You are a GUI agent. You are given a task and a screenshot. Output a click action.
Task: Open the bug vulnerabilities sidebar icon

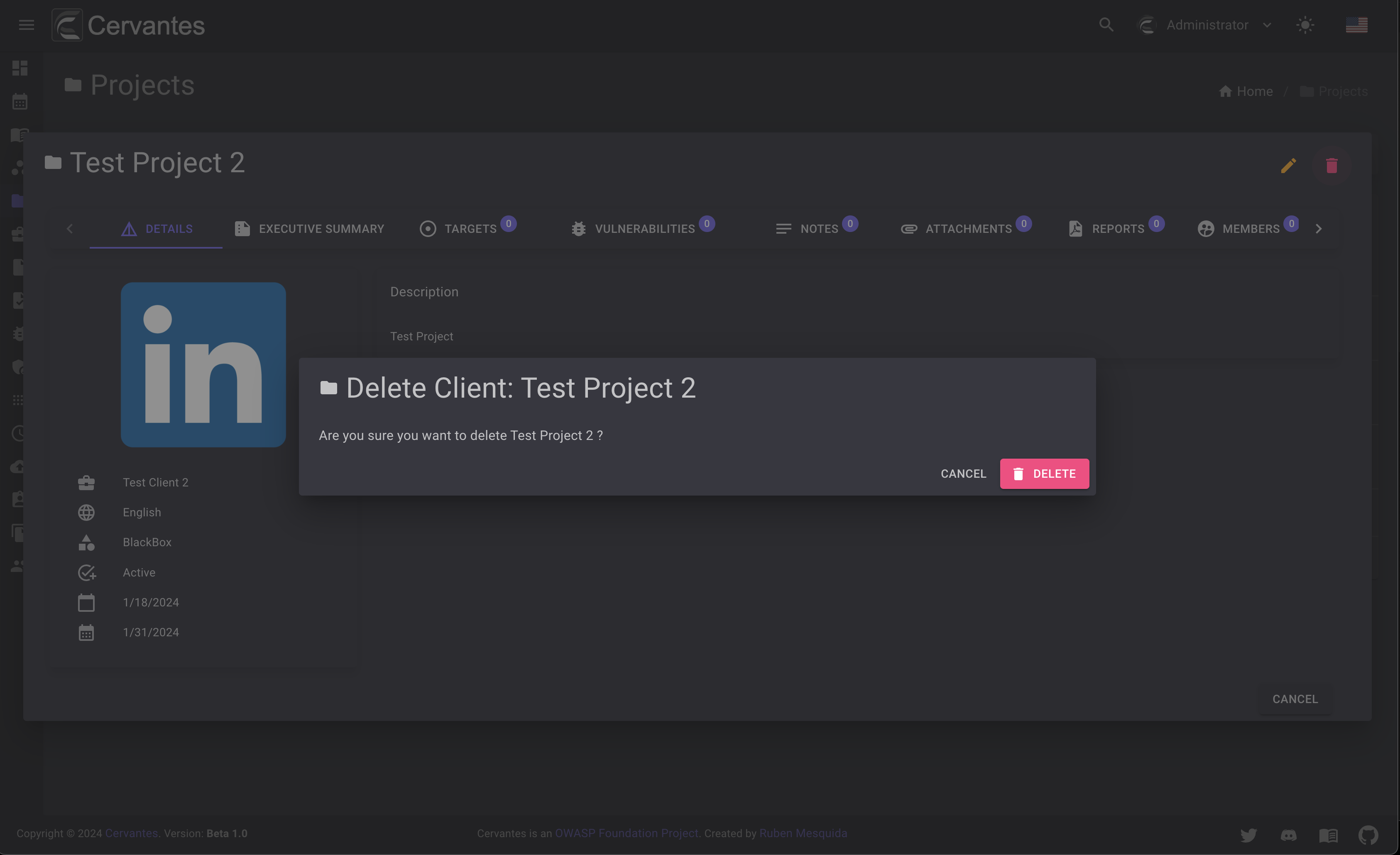pyautogui.click(x=18, y=333)
